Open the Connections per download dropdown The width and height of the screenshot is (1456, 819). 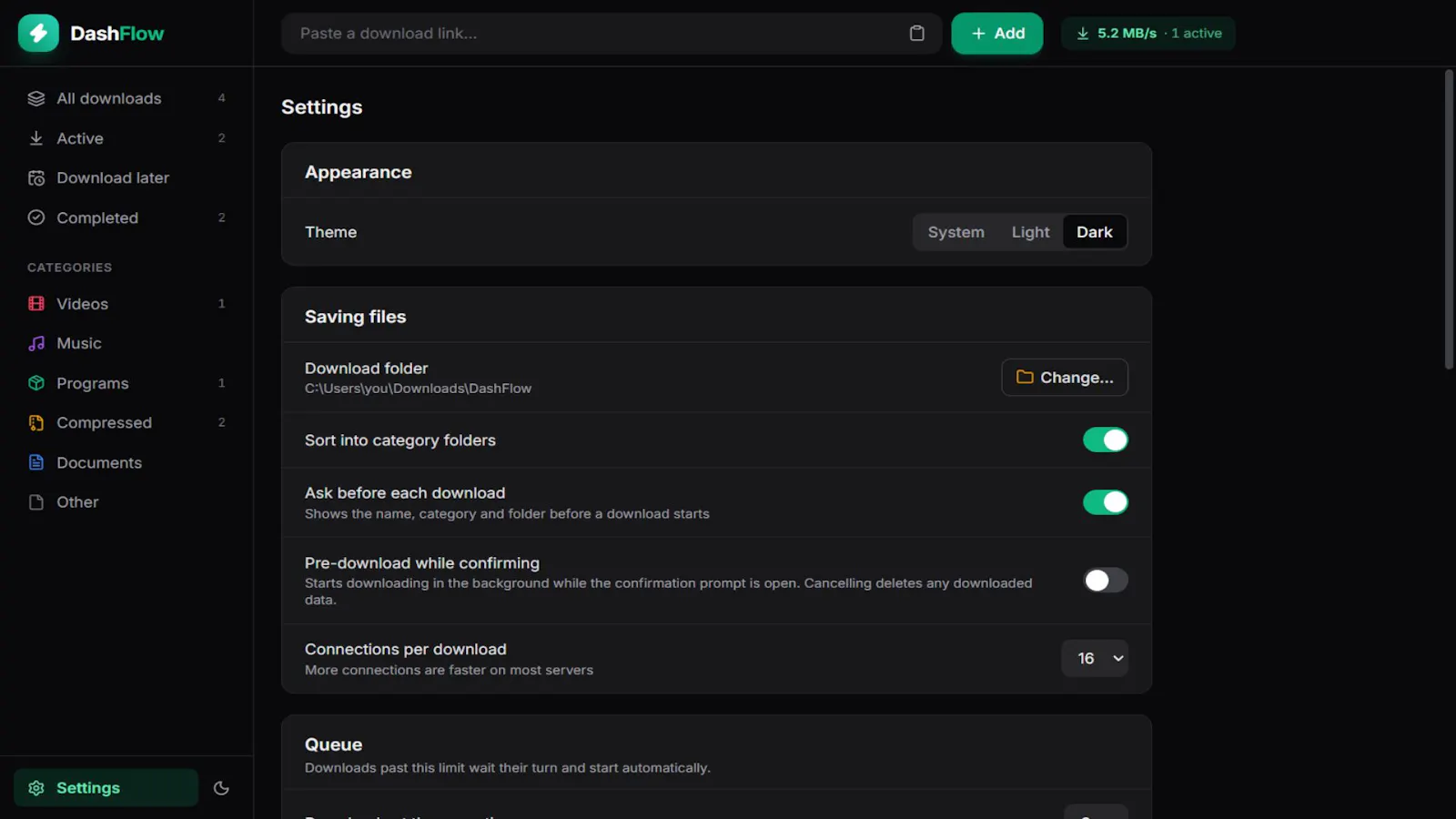tap(1095, 659)
